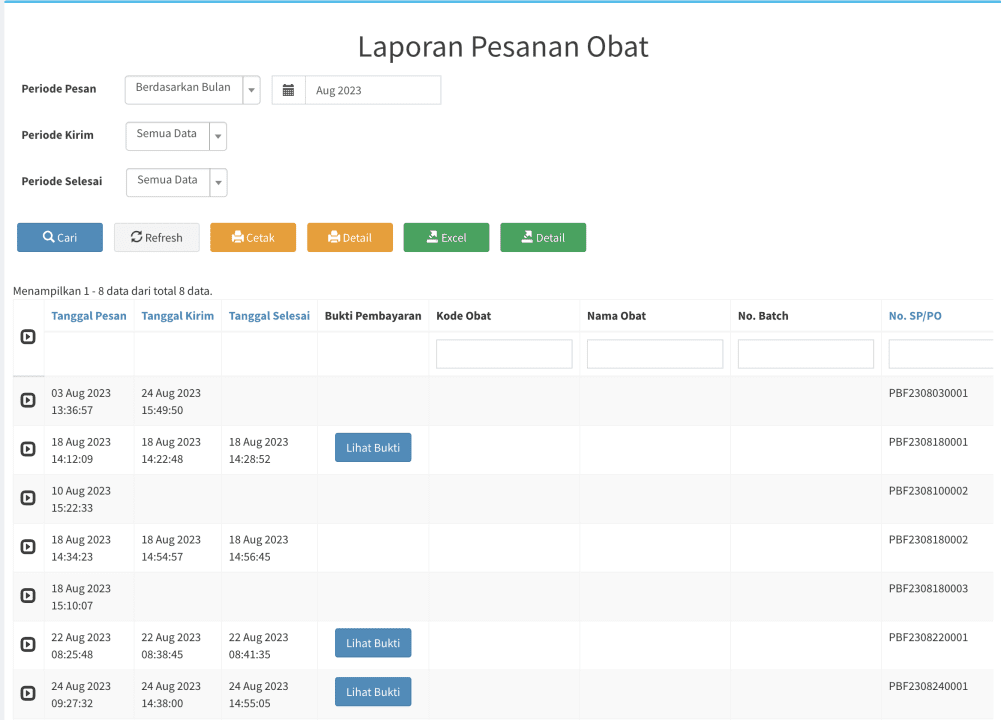Select the PBF2308180001 order number cell
The height and width of the screenshot is (720, 1001).
point(928,442)
